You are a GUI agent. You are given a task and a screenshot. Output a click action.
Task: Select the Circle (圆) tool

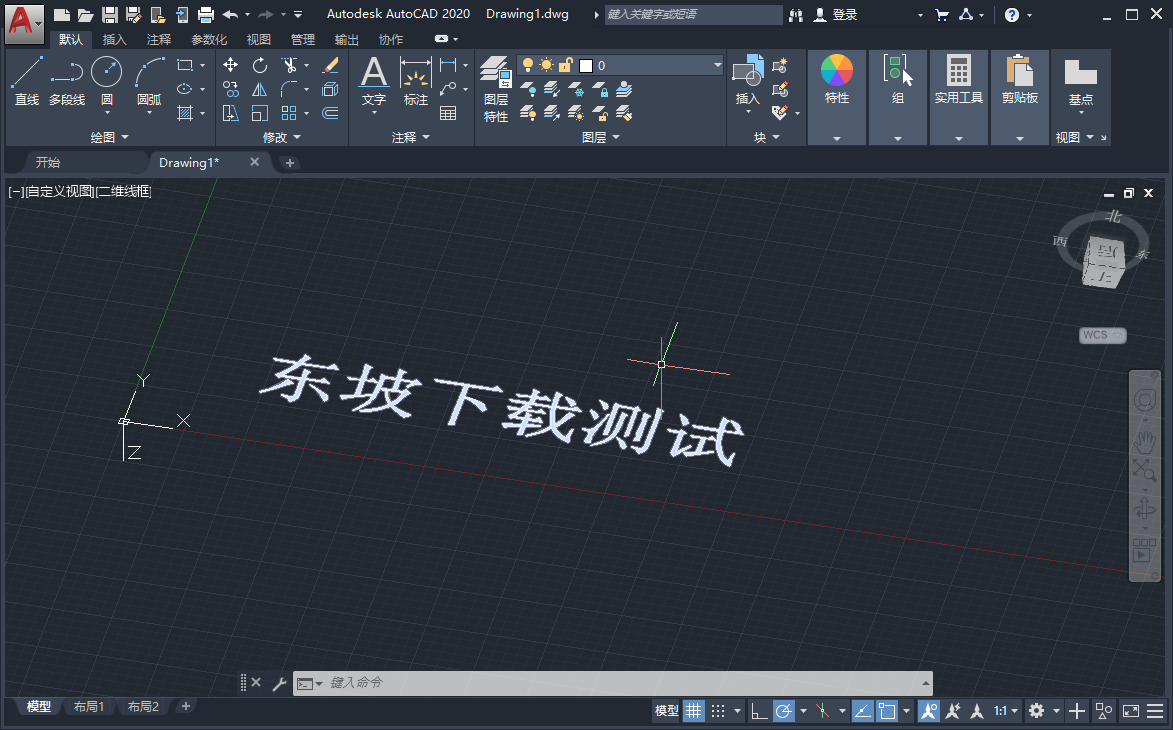coord(106,74)
